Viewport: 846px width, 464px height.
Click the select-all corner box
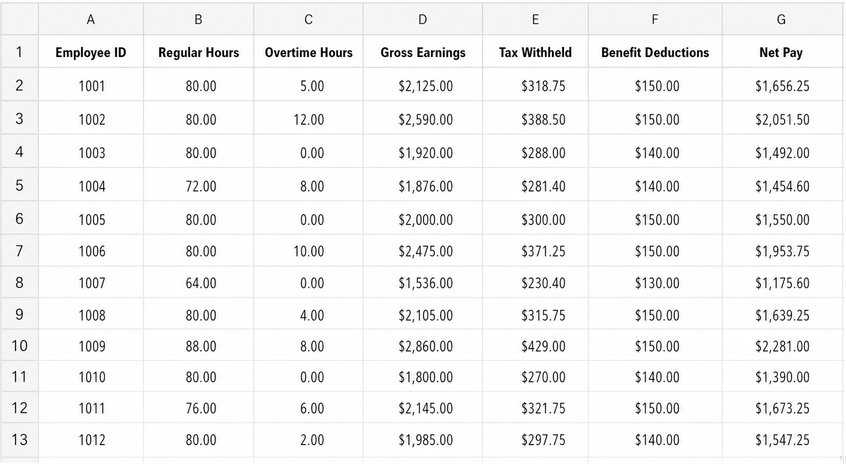[19, 19]
